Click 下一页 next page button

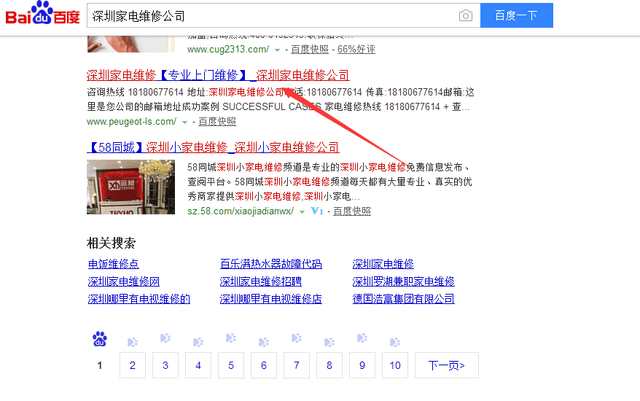coord(447,365)
